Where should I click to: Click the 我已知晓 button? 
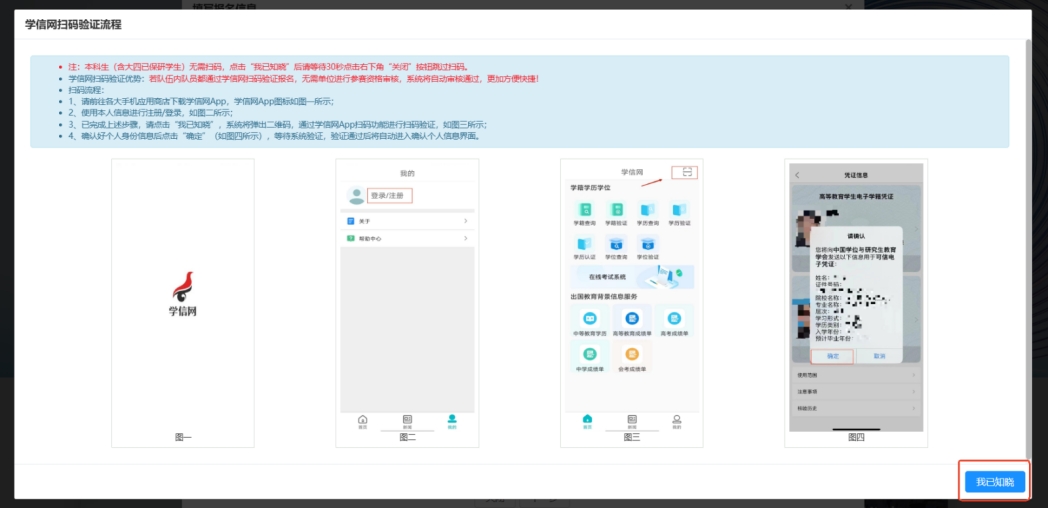(994, 482)
